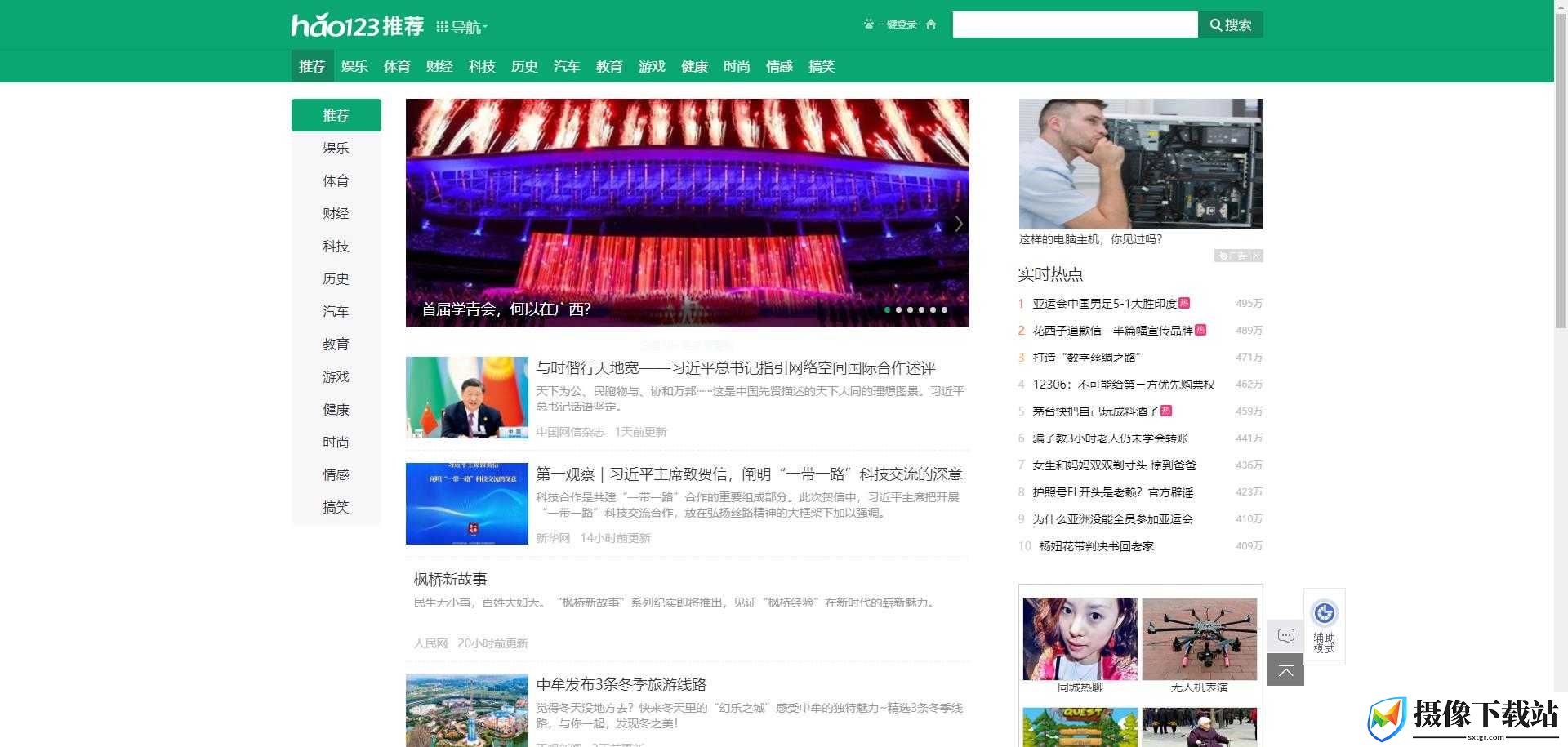Image resolution: width=1568 pixels, height=747 pixels.
Task: Select 娱乐 in the left sidebar
Action: click(336, 148)
